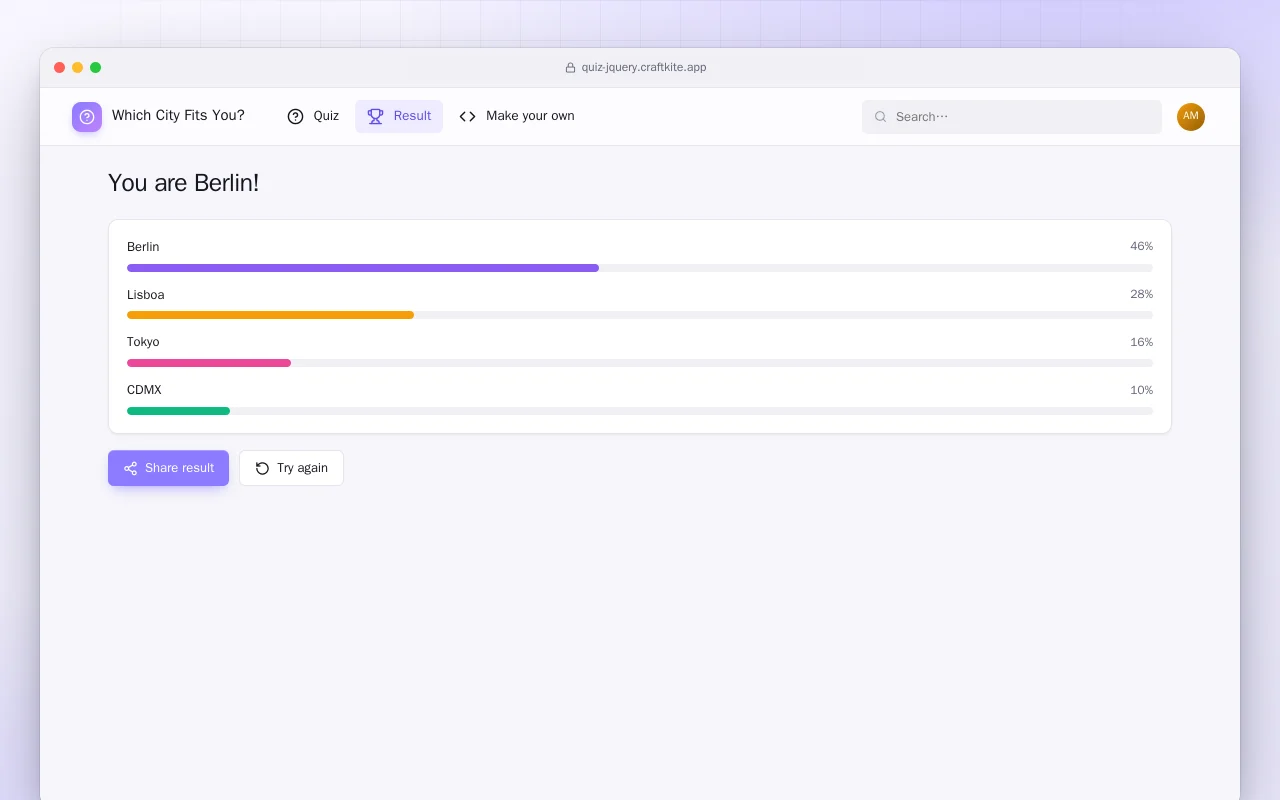
Task: Click the 16% value
Action: (1141, 342)
